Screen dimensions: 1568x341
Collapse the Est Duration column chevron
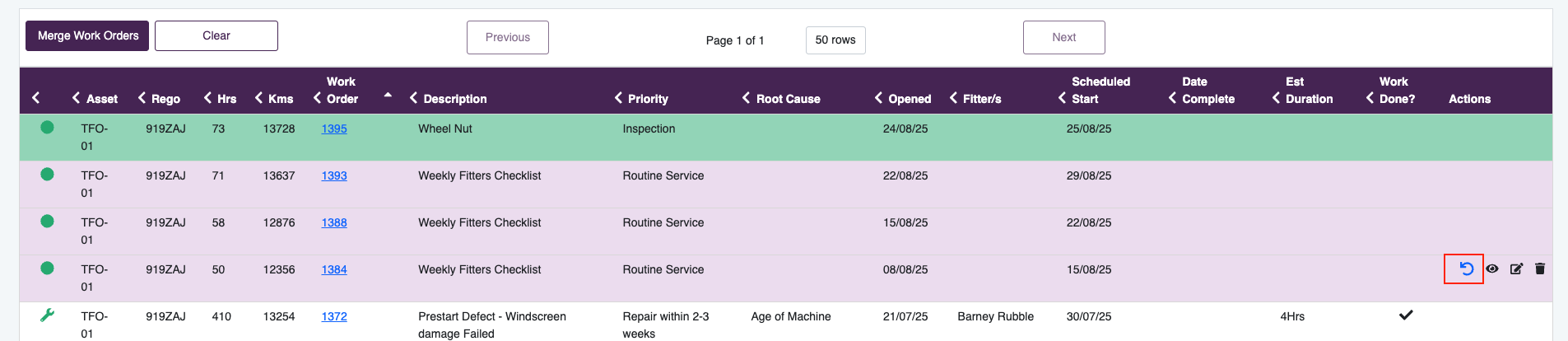pyautogui.click(x=1276, y=98)
